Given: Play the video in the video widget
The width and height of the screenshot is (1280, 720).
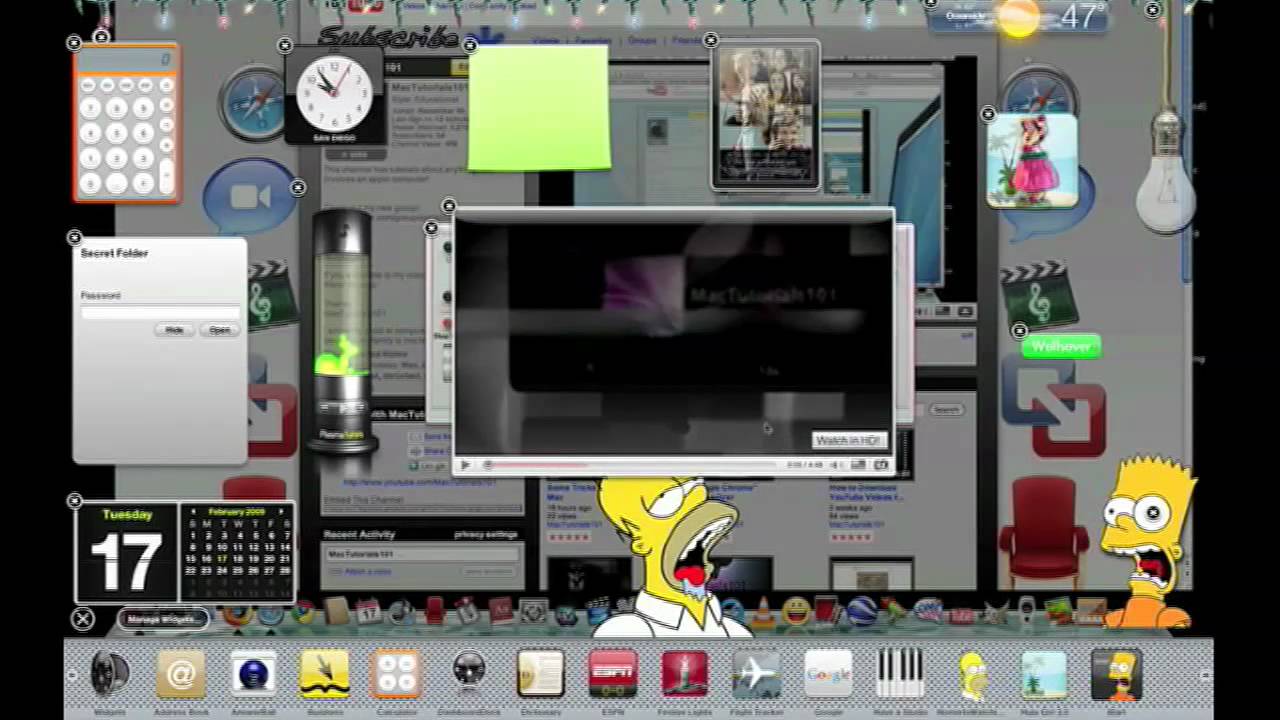Looking at the screenshot, I should click(x=465, y=465).
